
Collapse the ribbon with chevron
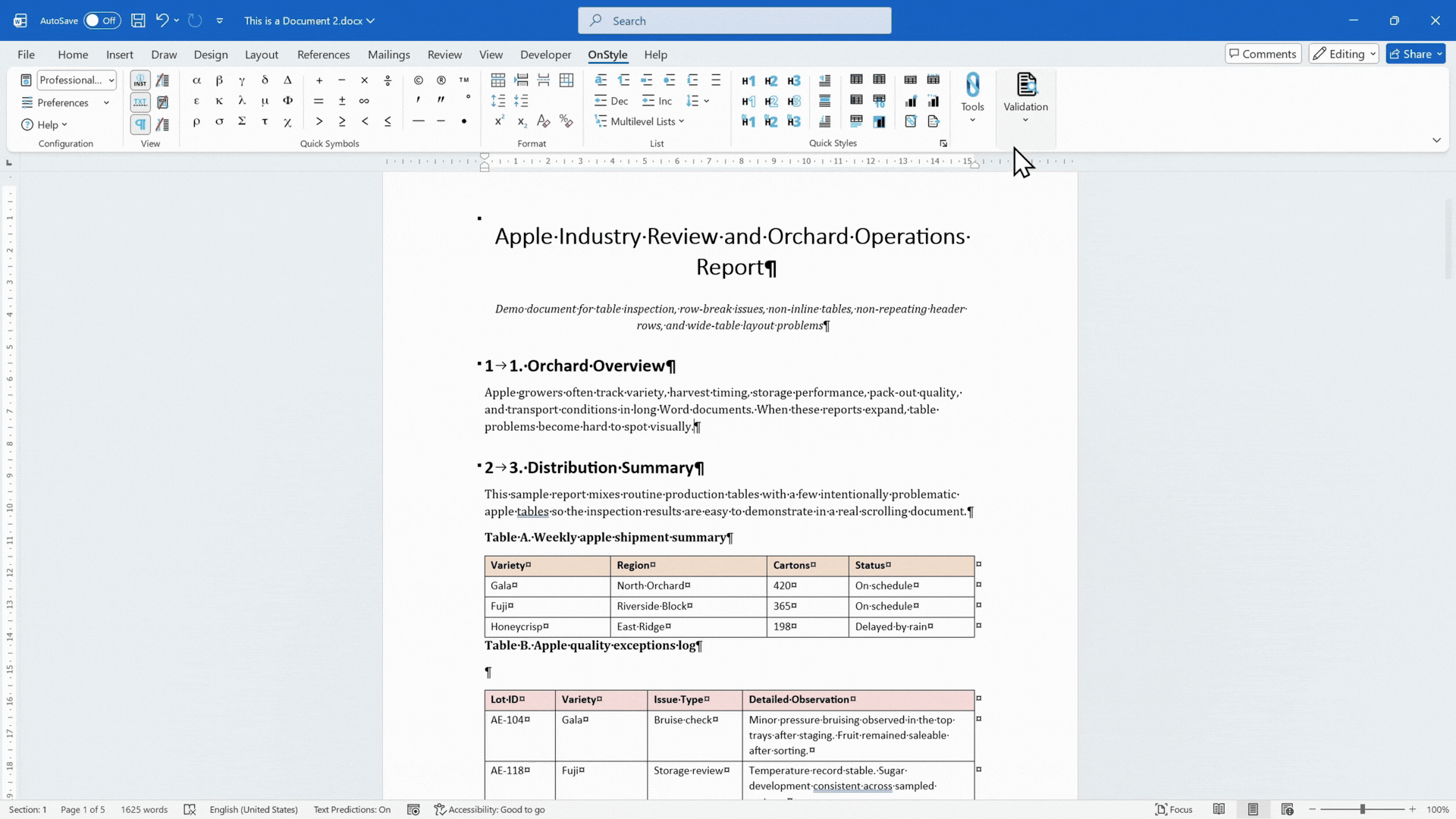pyautogui.click(x=1436, y=140)
